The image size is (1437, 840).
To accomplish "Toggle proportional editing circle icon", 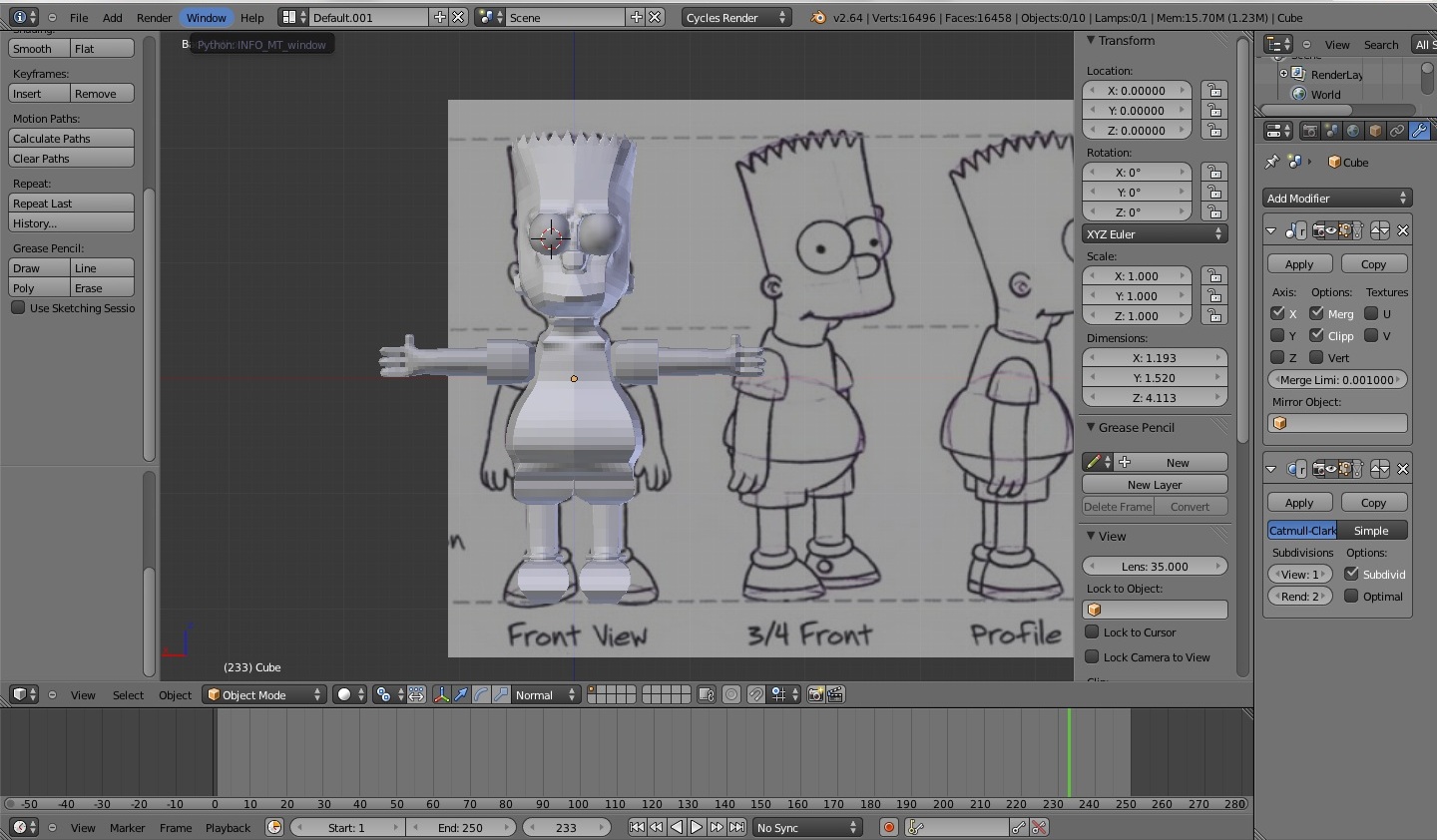I will click(731, 694).
